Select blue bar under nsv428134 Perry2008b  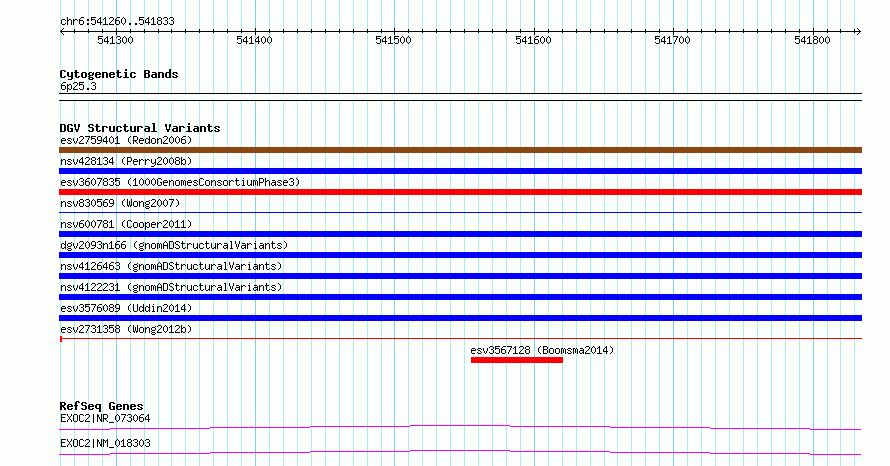460,171
